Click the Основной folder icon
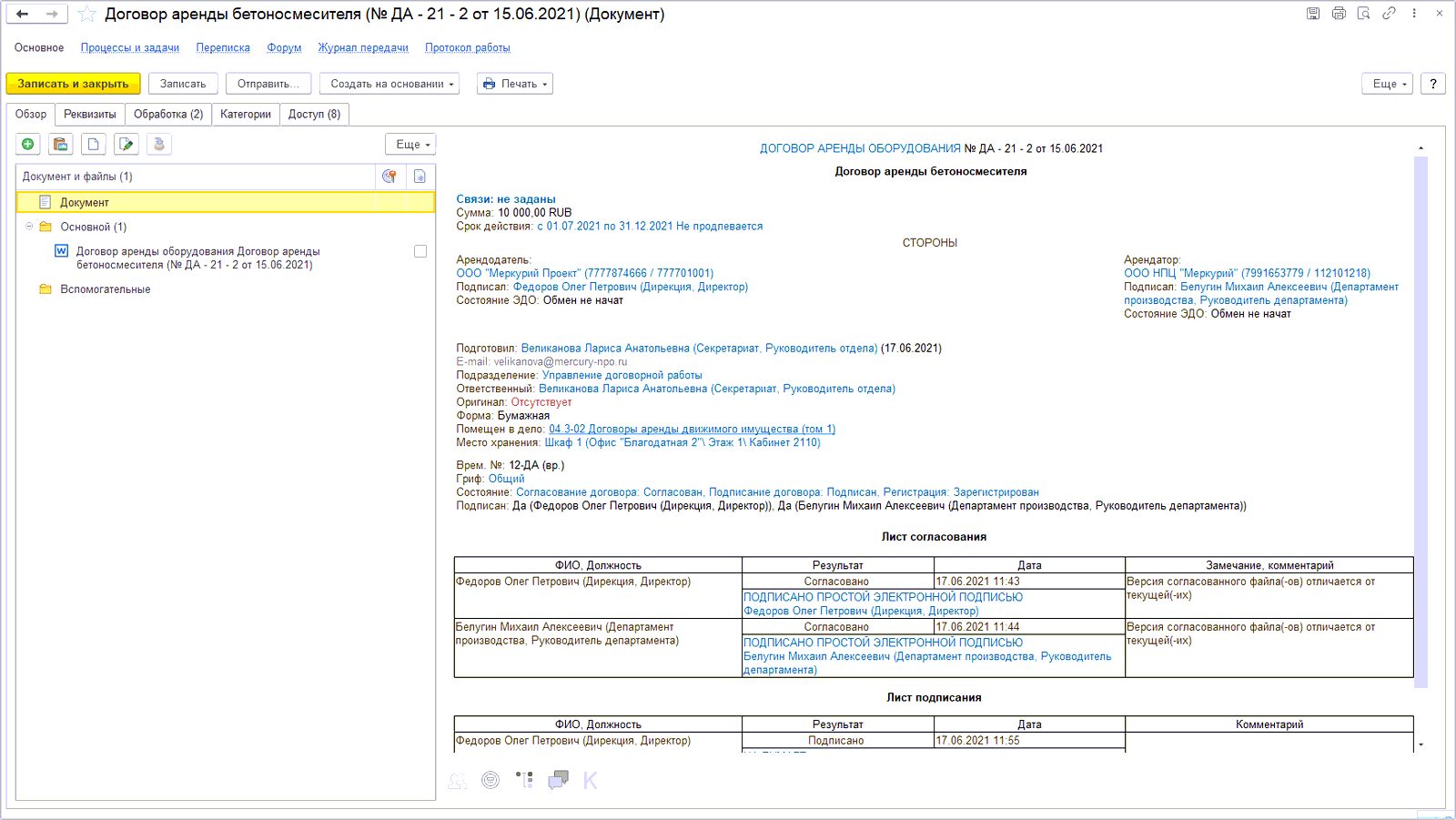This screenshot has width=1456, height=820. [45, 227]
